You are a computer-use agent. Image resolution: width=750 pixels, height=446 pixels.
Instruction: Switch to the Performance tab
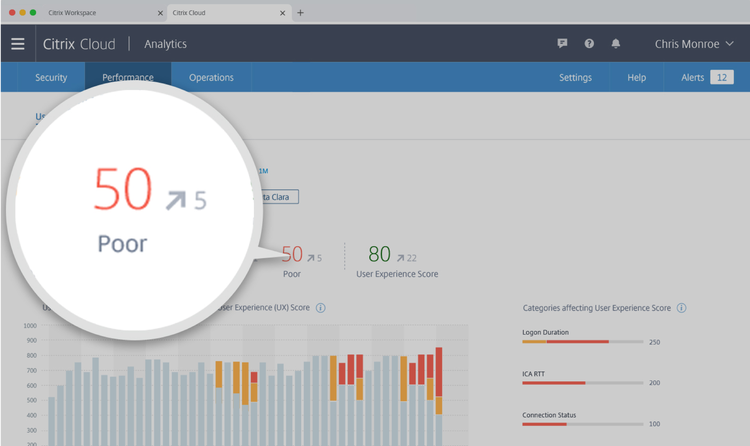[x=128, y=77]
